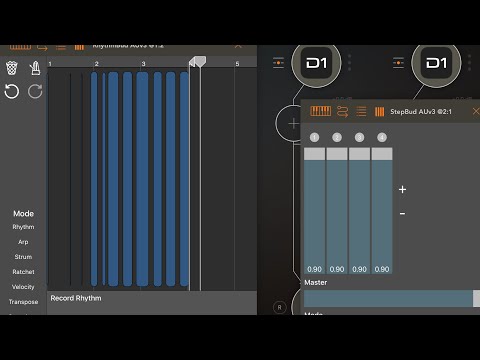
Task: Undo the last edit in Rhythmbud
Action: point(12,91)
